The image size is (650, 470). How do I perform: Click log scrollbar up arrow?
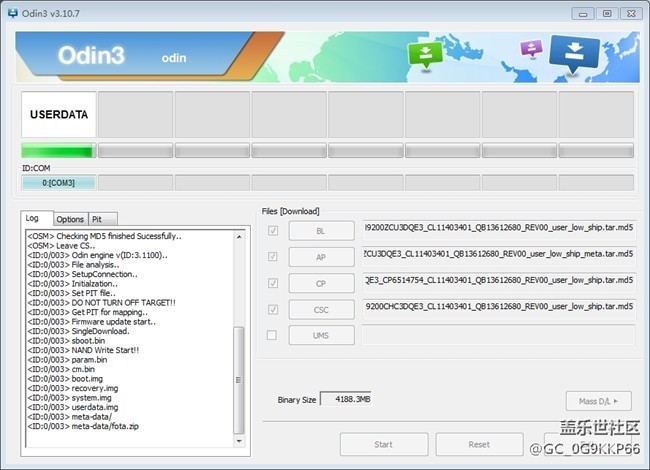[x=239, y=237]
